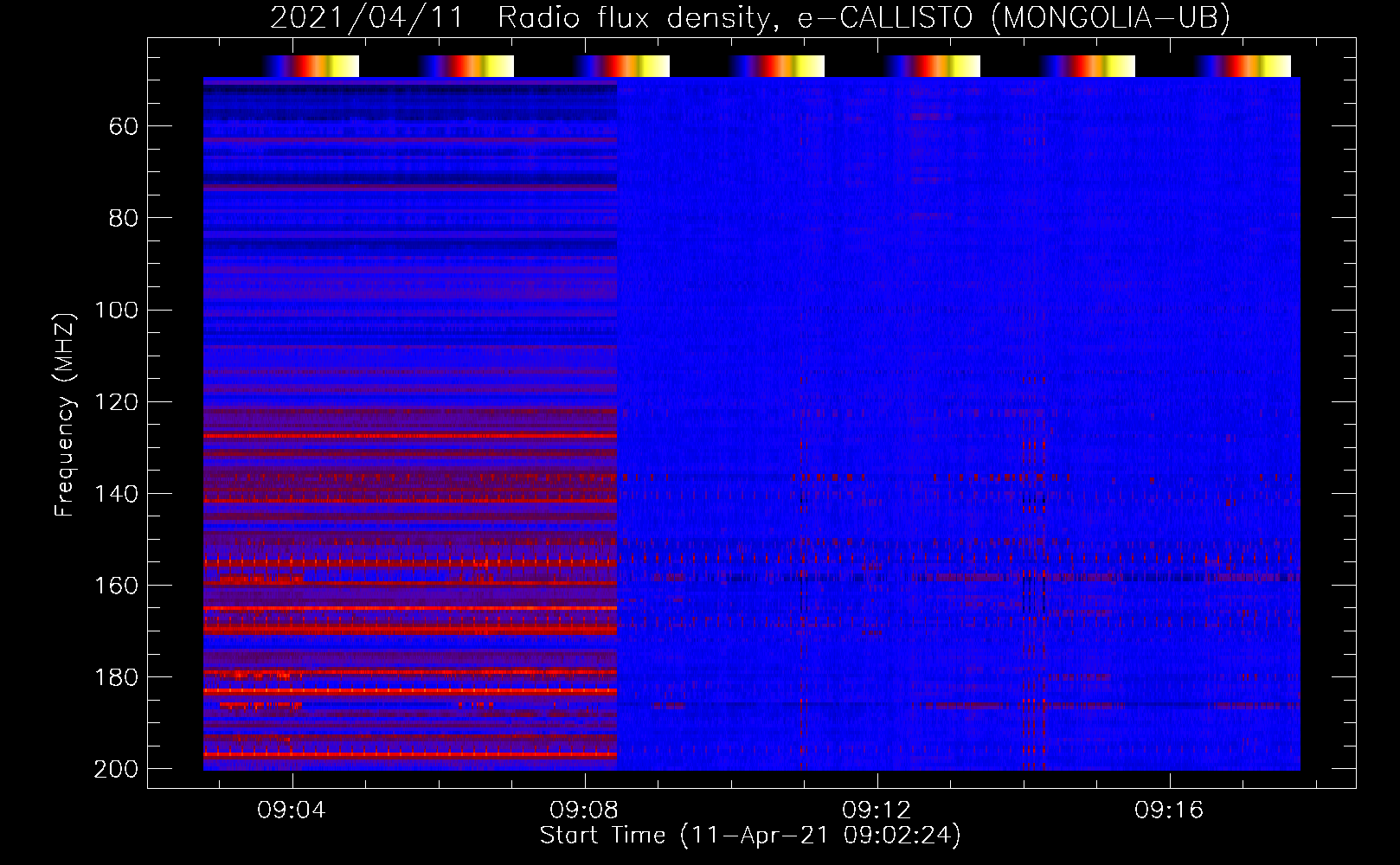Click the '80' frequency axis label
The height and width of the screenshot is (865, 1400).
pos(124,218)
